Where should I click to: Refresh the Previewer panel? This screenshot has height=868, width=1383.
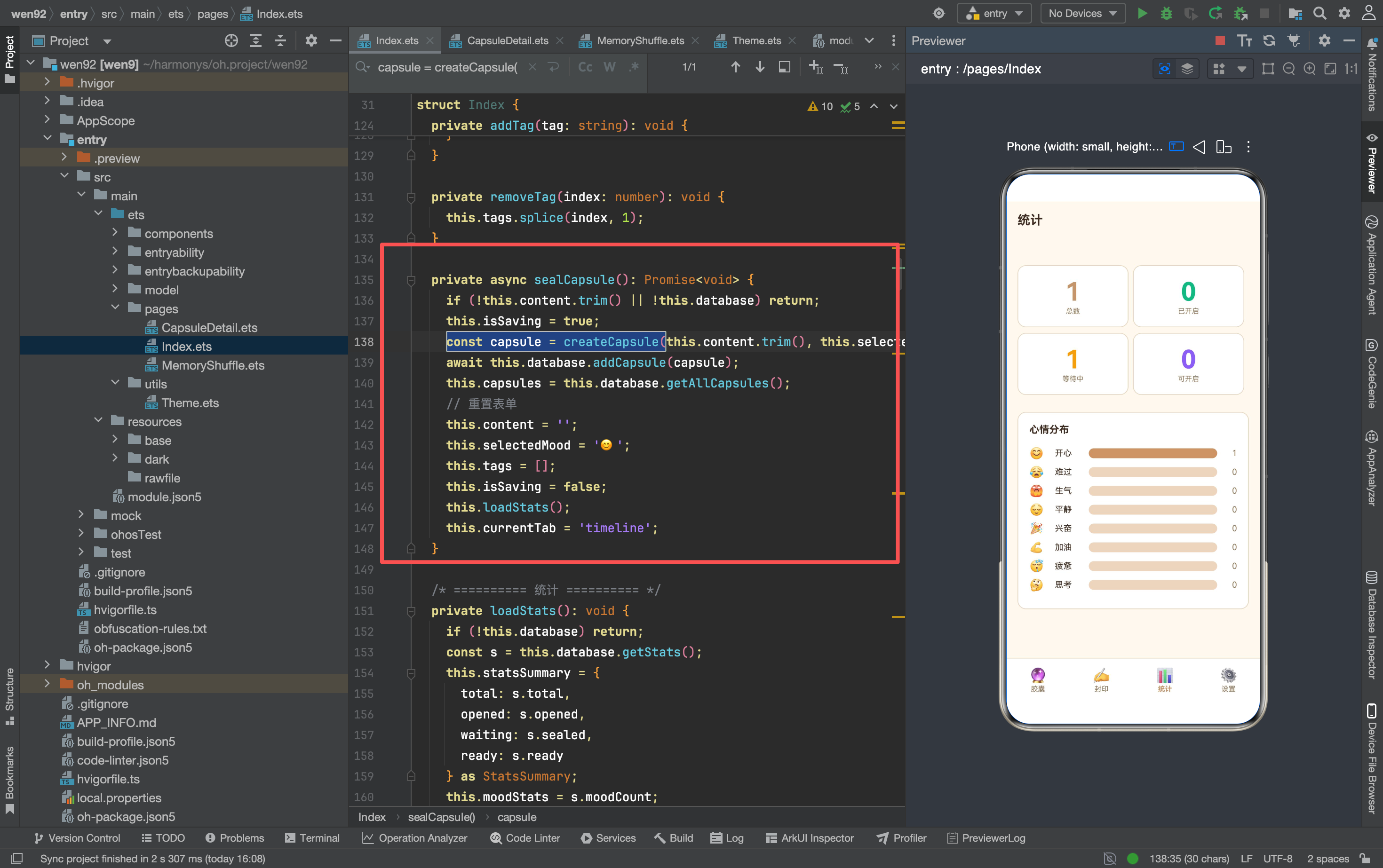pos(1269,40)
